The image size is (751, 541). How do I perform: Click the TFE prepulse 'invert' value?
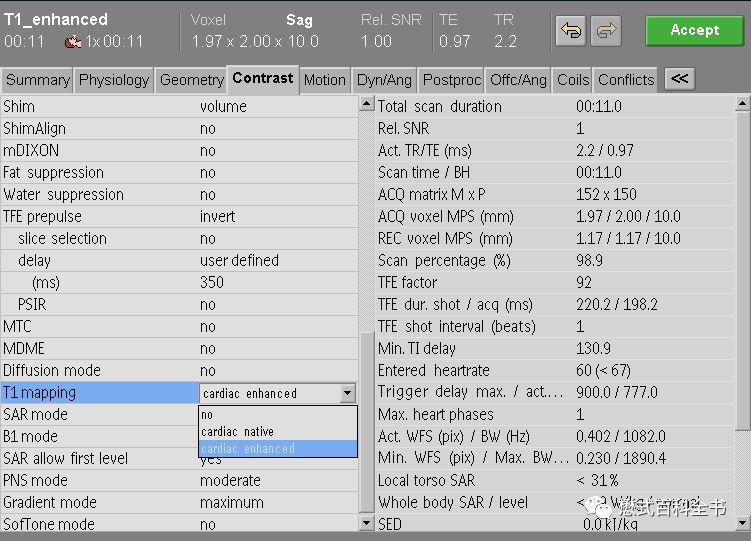217,217
